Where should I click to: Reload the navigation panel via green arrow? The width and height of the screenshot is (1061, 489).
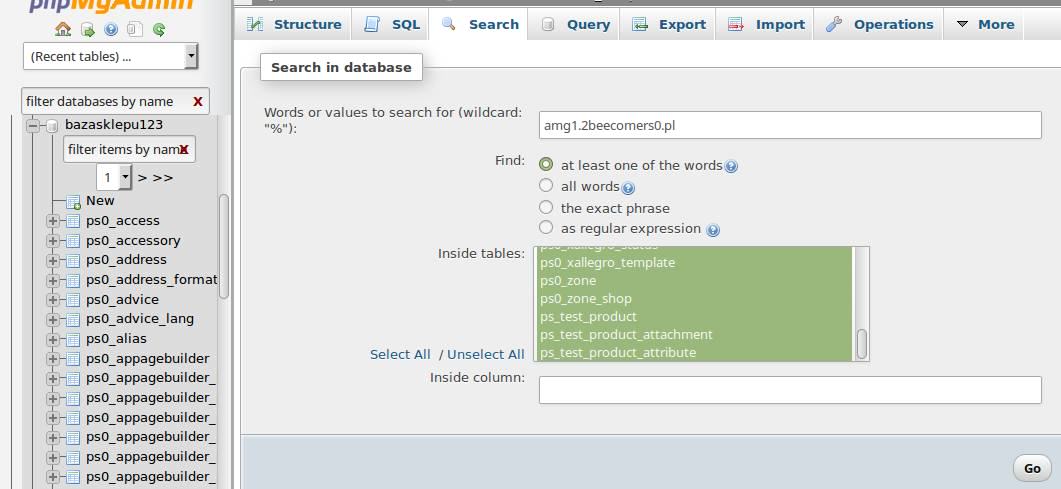[159, 29]
